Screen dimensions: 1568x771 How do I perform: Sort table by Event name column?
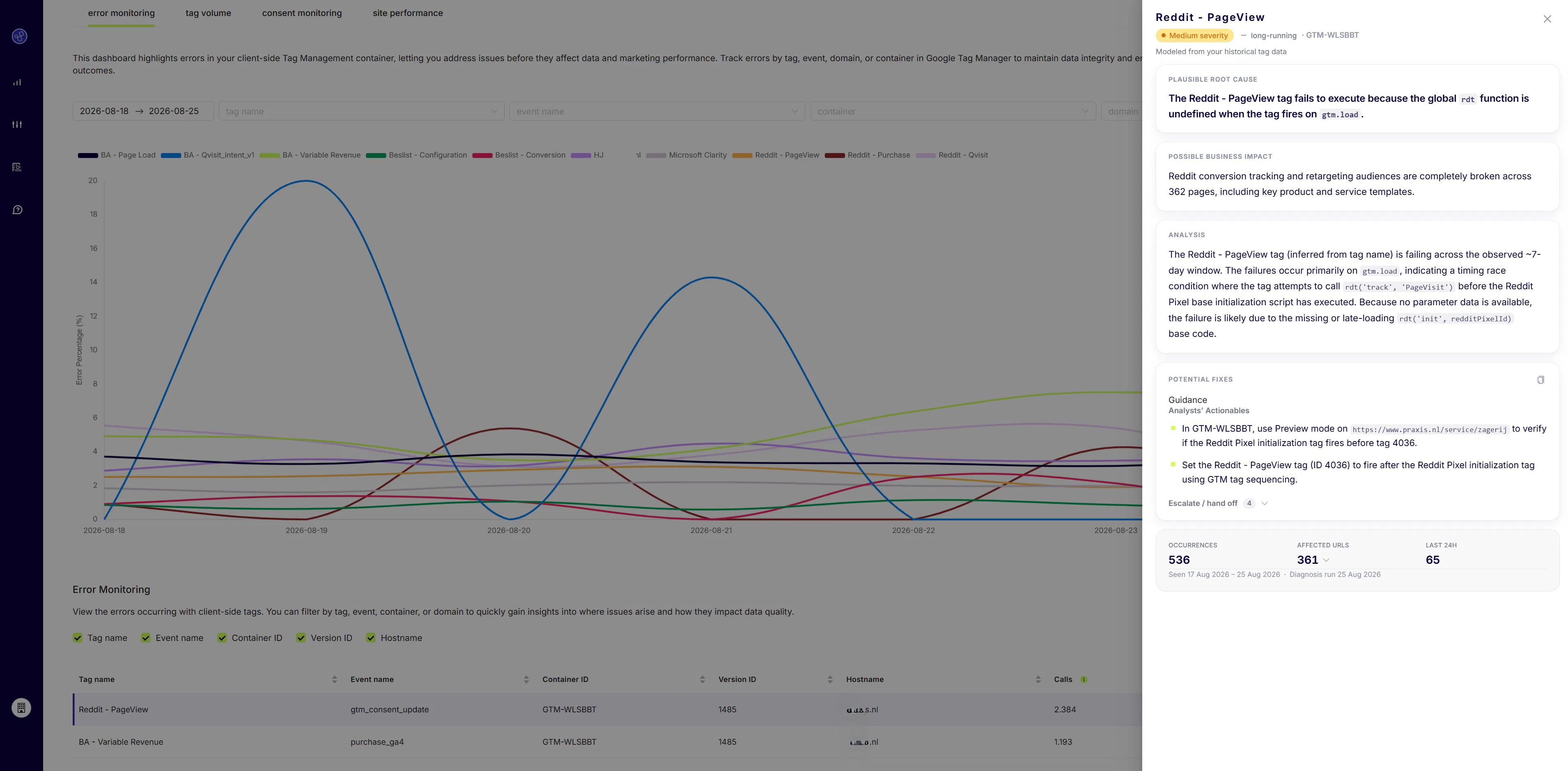[526, 680]
